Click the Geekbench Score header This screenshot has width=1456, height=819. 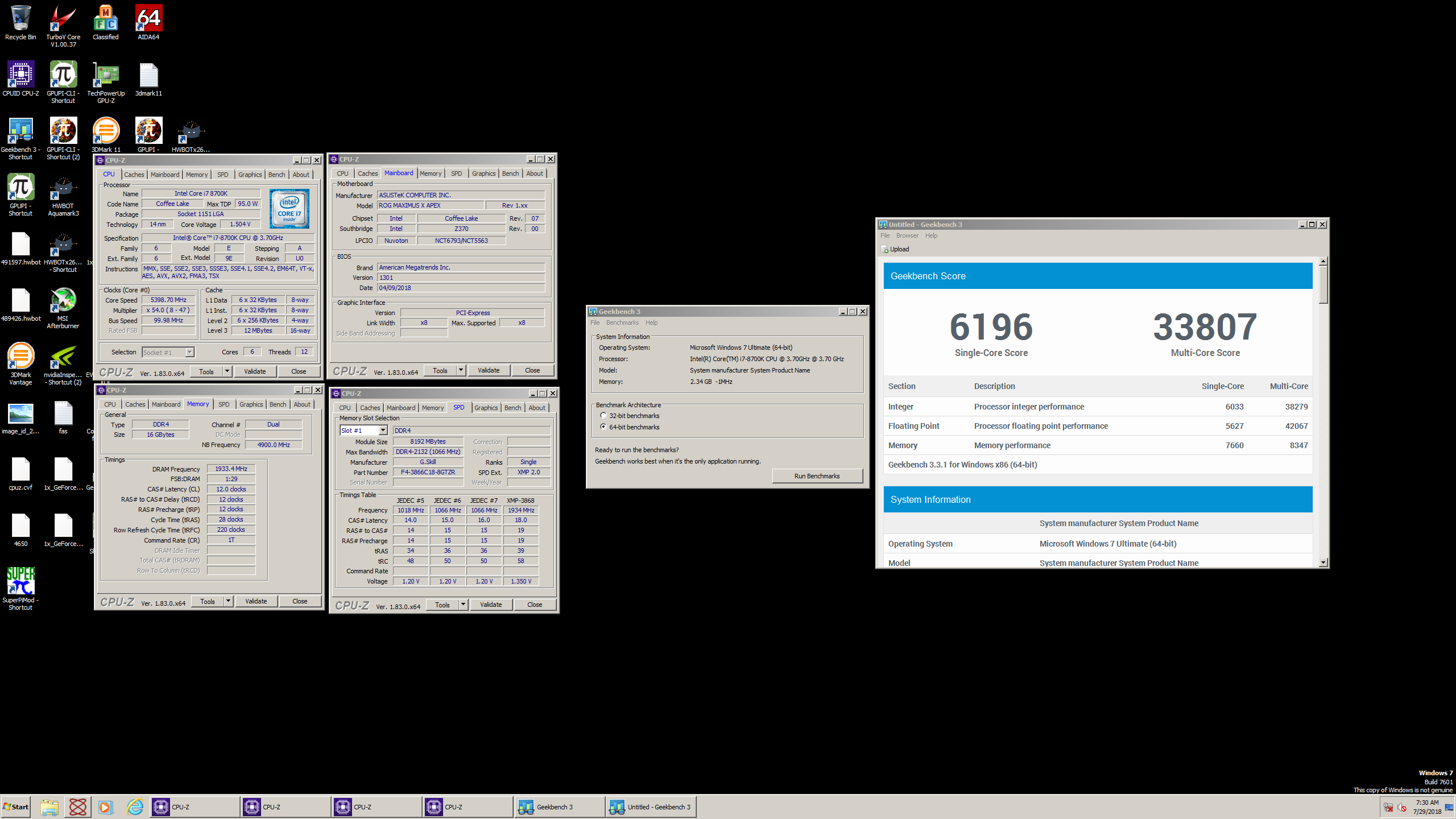[1098, 276]
